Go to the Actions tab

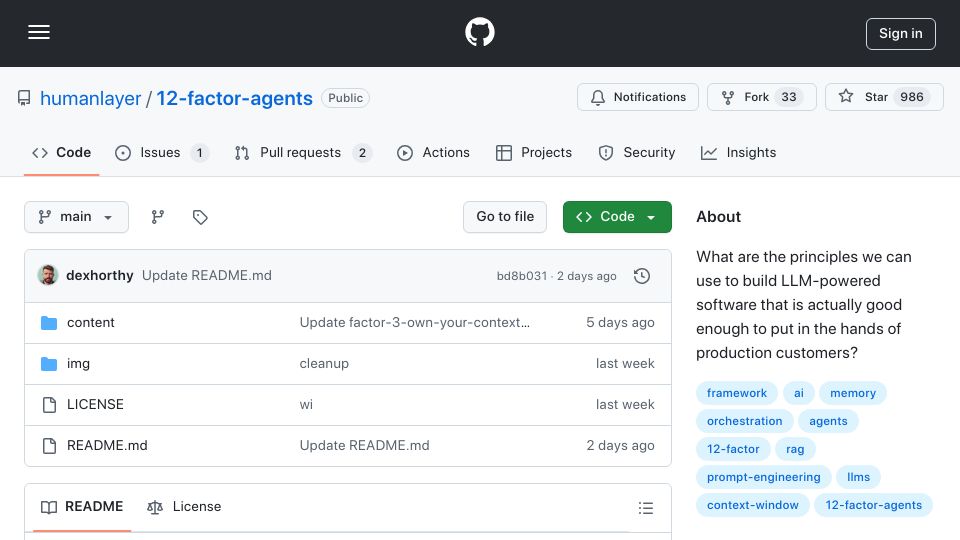(x=433, y=152)
